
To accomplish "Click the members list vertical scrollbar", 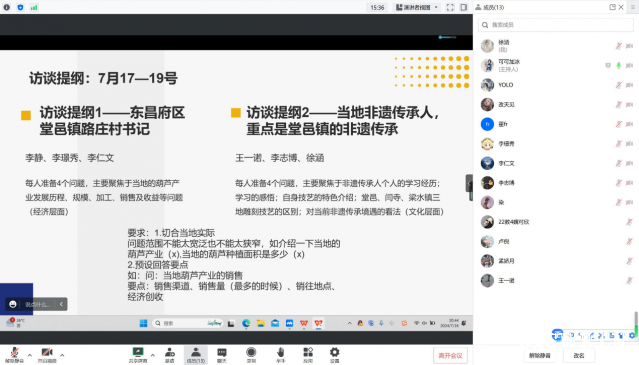I will tap(635, 324).
